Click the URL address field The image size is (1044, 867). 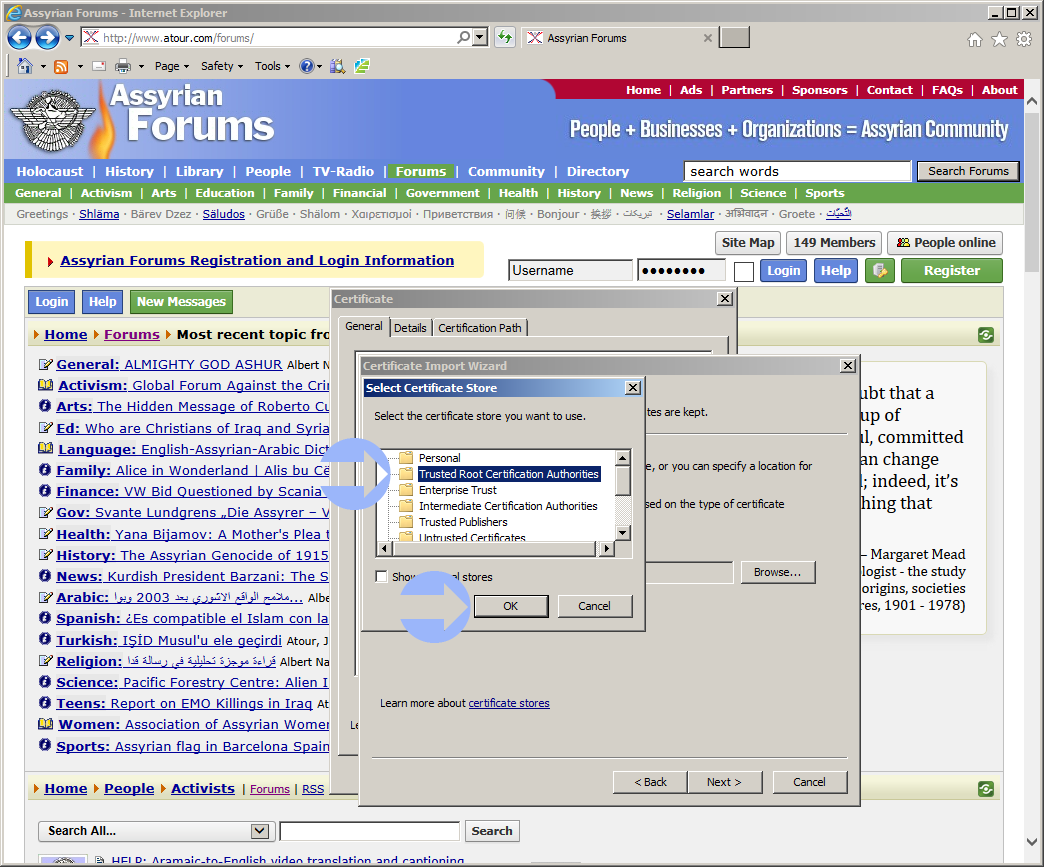coord(278,38)
